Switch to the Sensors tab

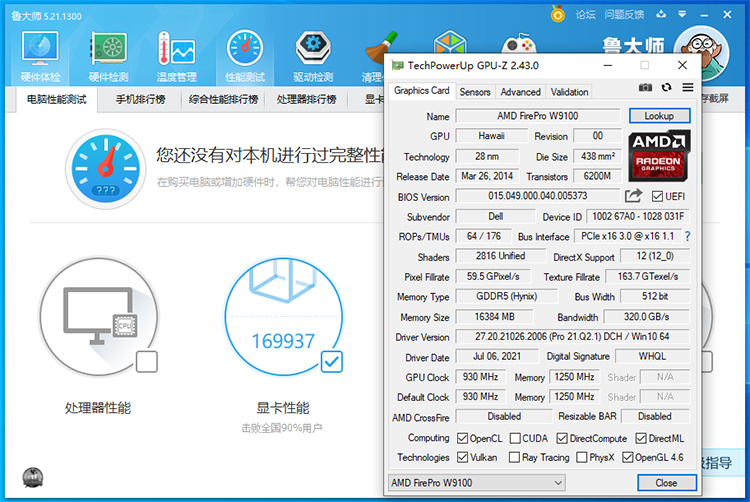[x=475, y=92]
